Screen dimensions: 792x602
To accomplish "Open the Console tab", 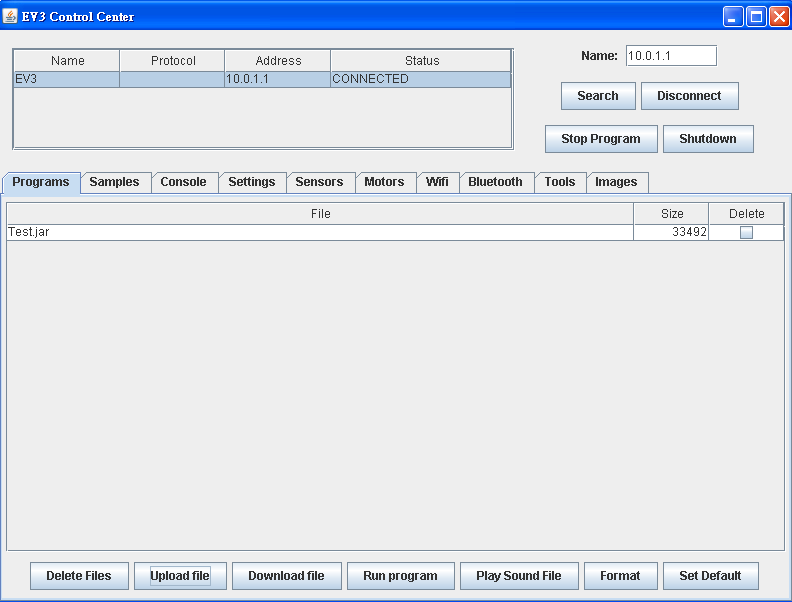I will point(183,182).
